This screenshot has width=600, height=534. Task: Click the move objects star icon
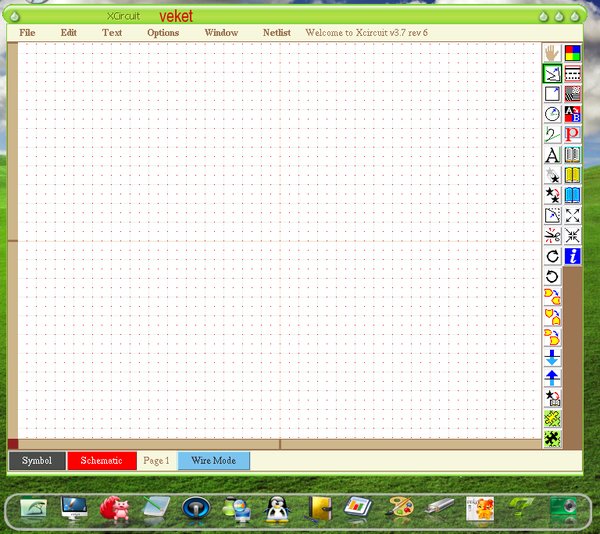[552, 175]
